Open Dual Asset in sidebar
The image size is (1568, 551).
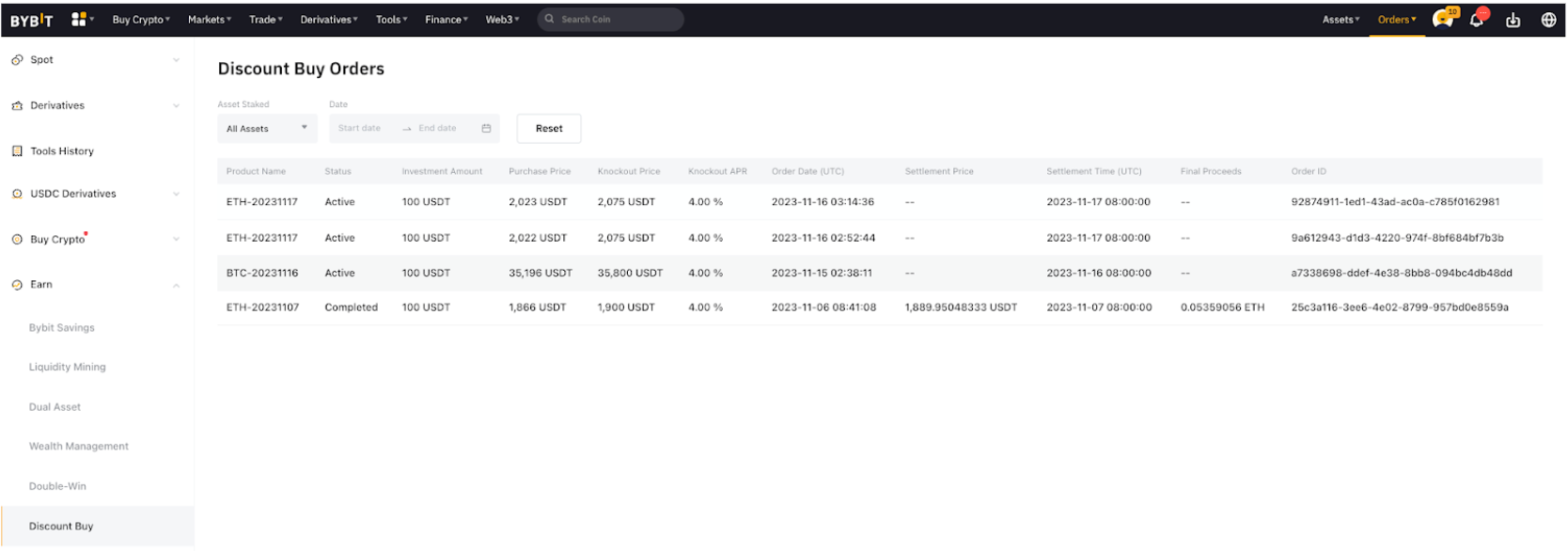coord(55,407)
